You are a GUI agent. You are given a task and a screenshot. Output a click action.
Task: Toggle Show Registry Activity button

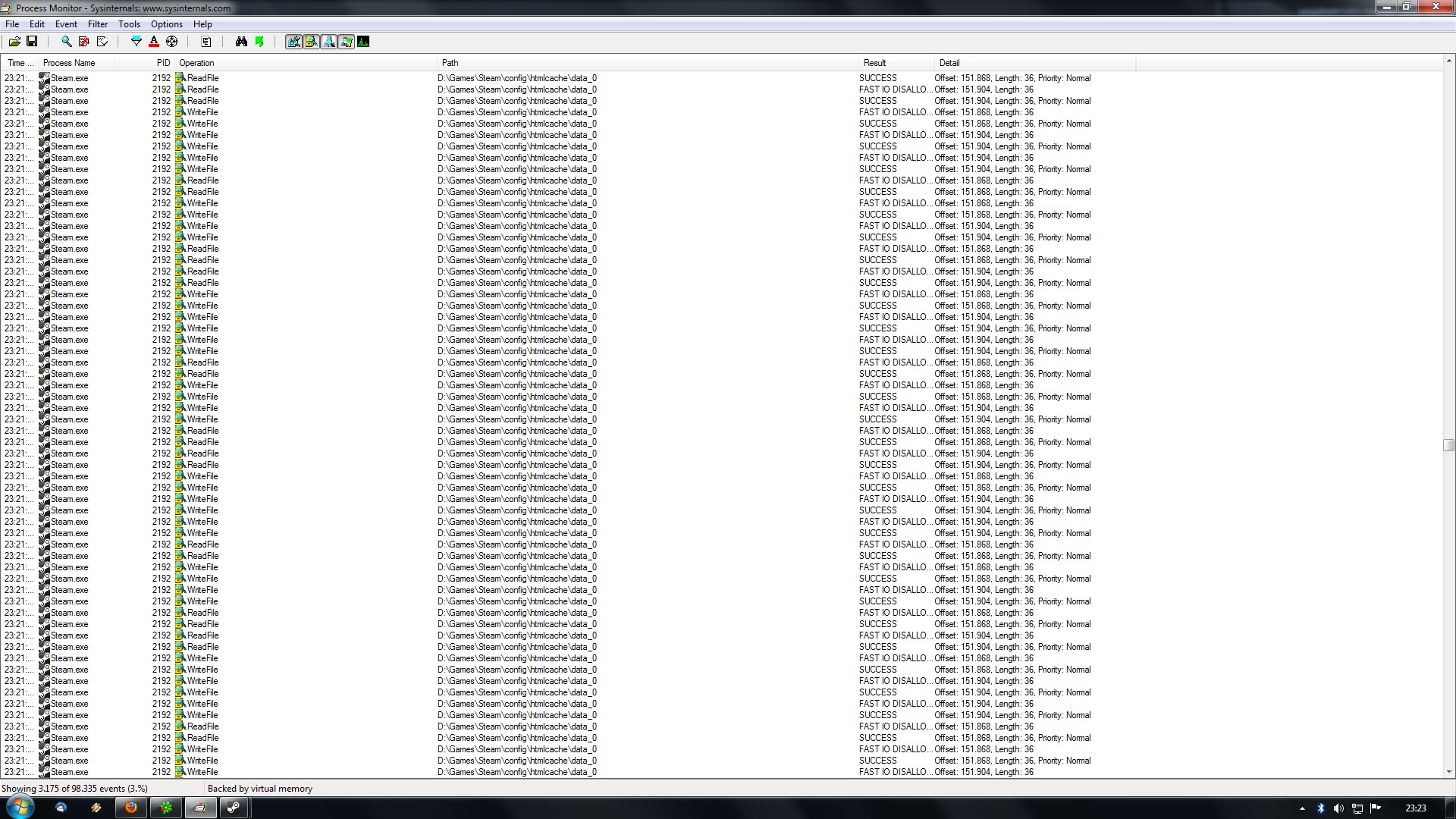(293, 42)
